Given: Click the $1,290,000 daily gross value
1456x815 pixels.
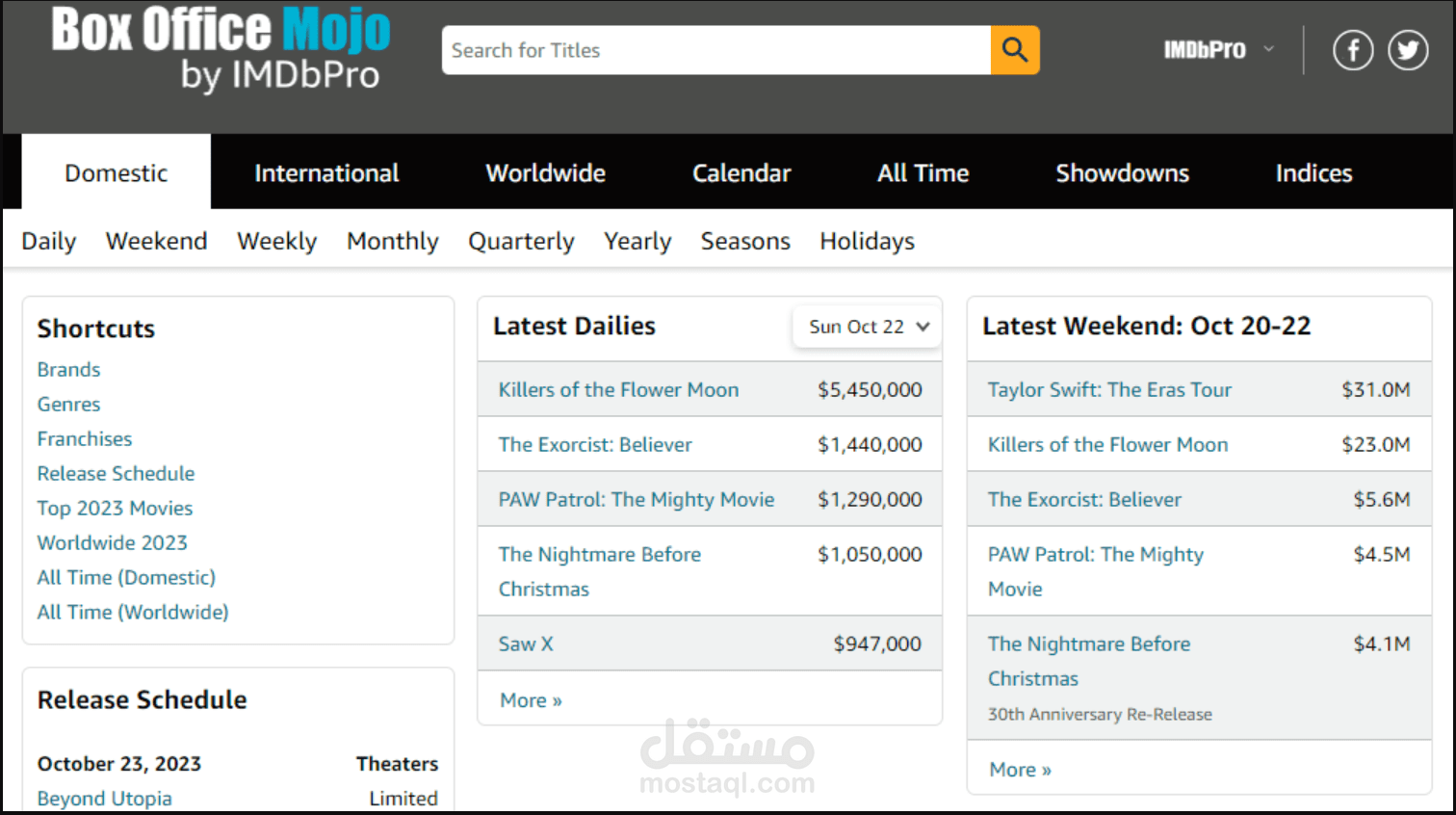Looking at the screenshot, I should (870, 500).
